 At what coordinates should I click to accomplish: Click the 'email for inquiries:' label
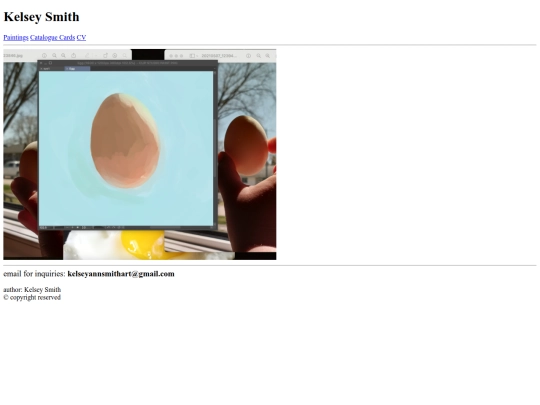[34, 274]
